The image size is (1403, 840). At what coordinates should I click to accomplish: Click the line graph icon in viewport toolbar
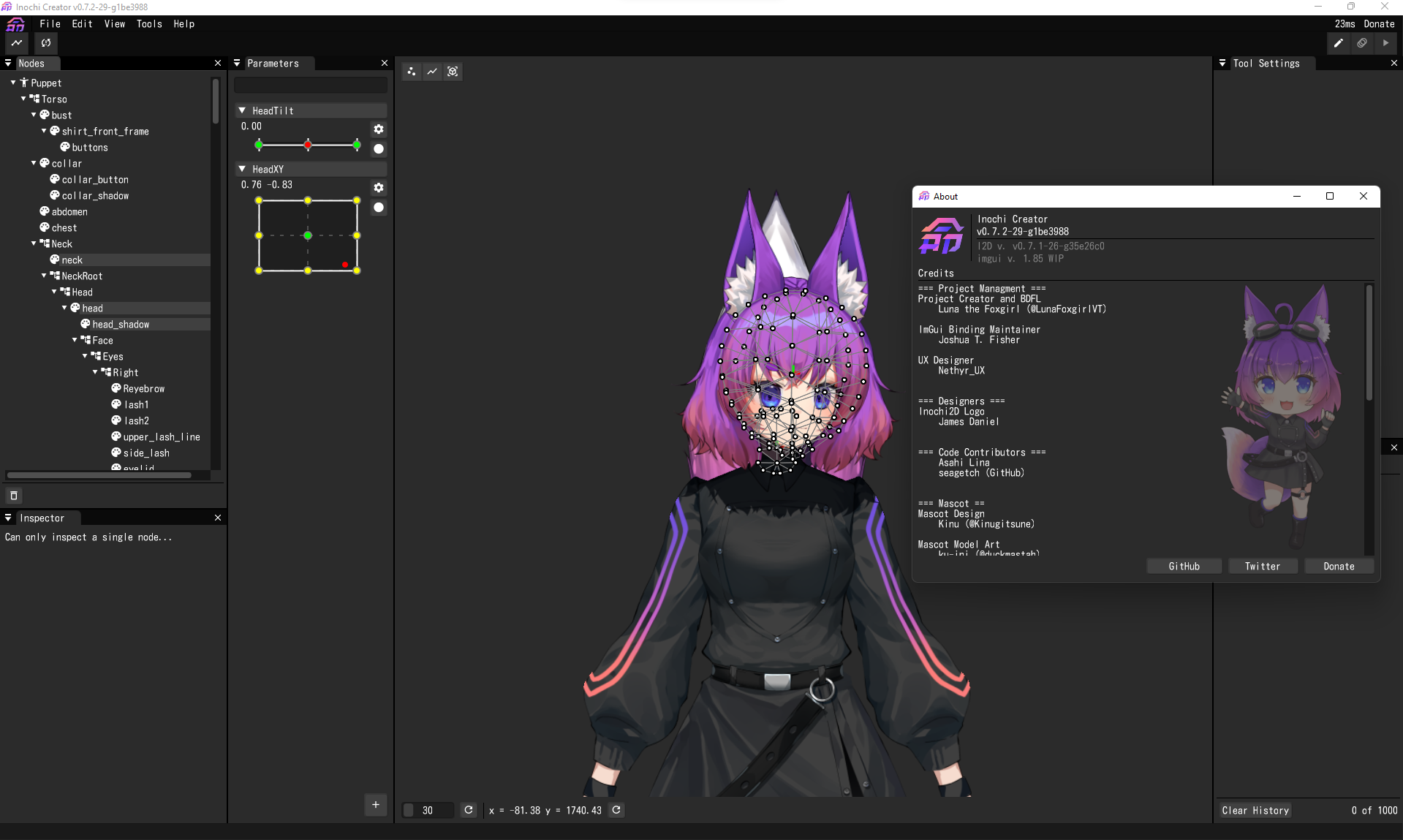[432, 72]
